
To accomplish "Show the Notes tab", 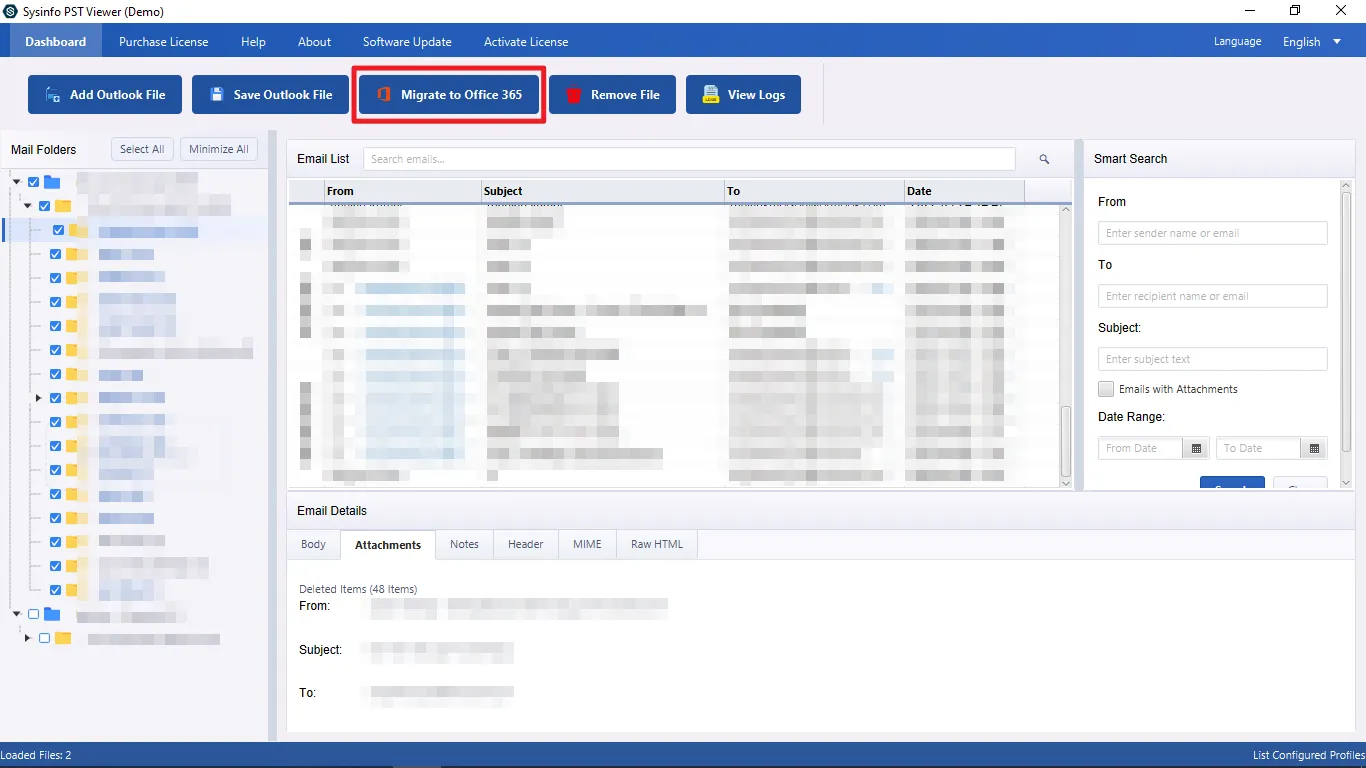I will pos(464,544).
